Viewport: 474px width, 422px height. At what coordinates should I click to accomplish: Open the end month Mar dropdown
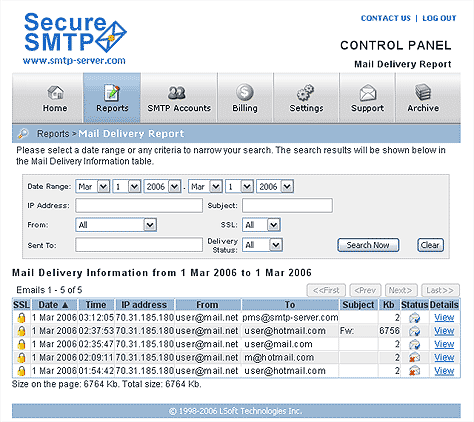pos(205,186)
